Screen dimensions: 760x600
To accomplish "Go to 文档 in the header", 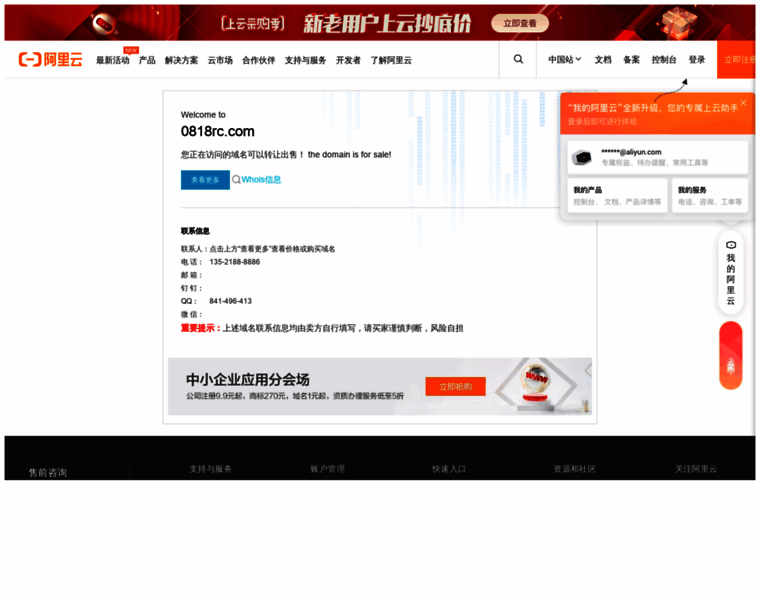I will (603, 59).
